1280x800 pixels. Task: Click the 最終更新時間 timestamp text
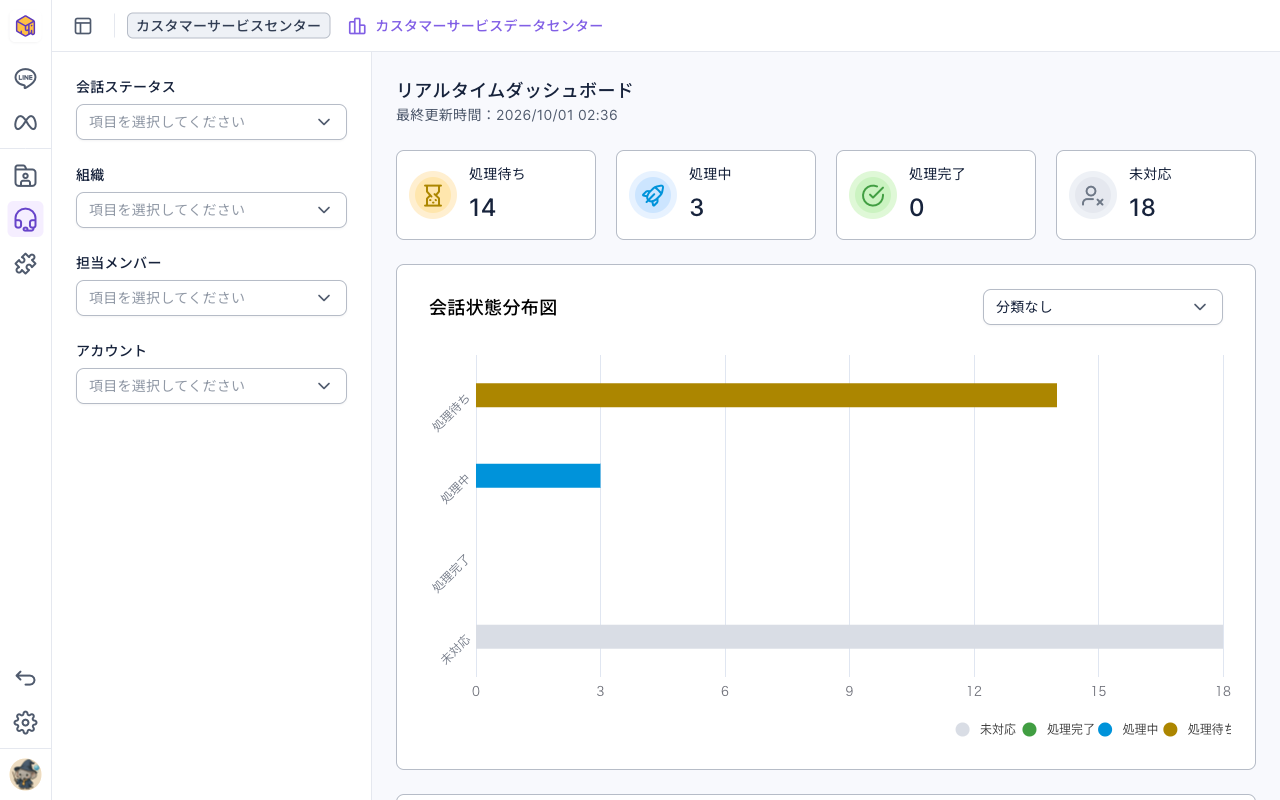(x=507, y=115)
